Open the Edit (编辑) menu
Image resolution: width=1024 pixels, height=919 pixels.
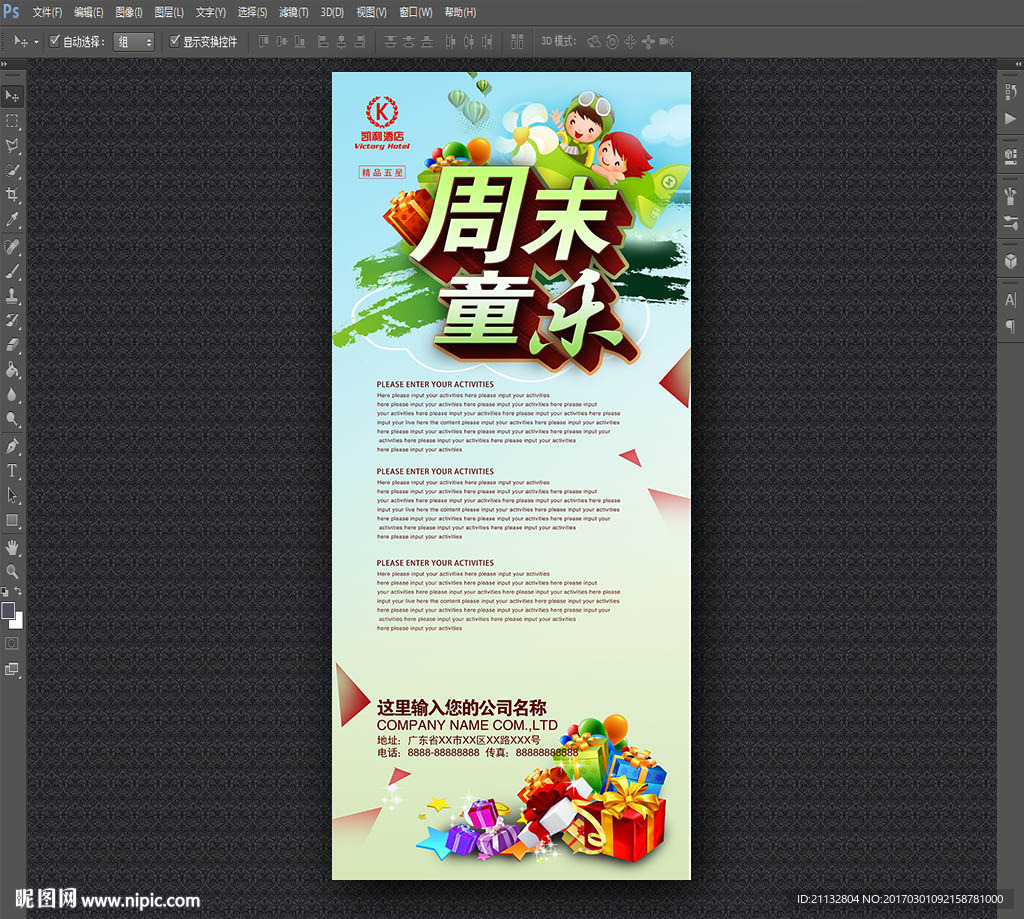[x=89, y=12]
